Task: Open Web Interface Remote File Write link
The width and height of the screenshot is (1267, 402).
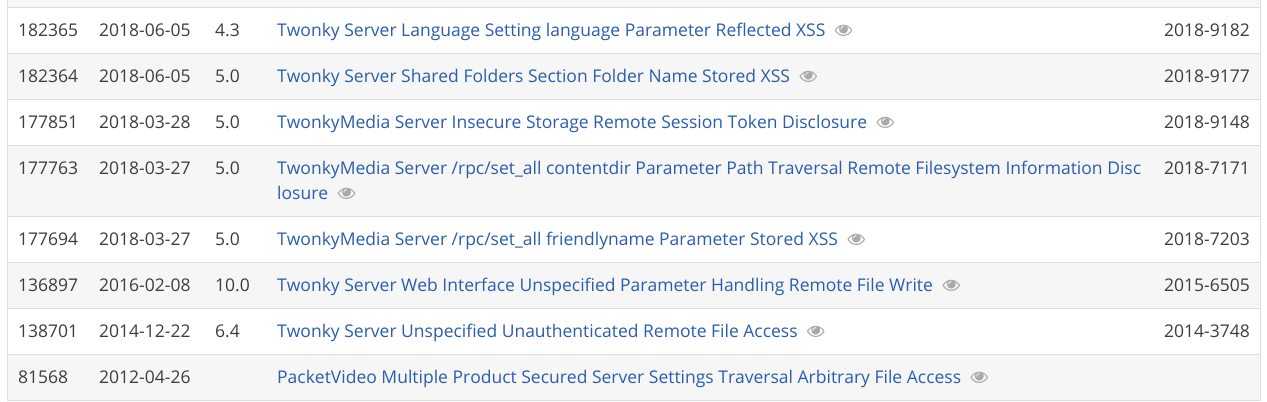Action: (604, 286)
